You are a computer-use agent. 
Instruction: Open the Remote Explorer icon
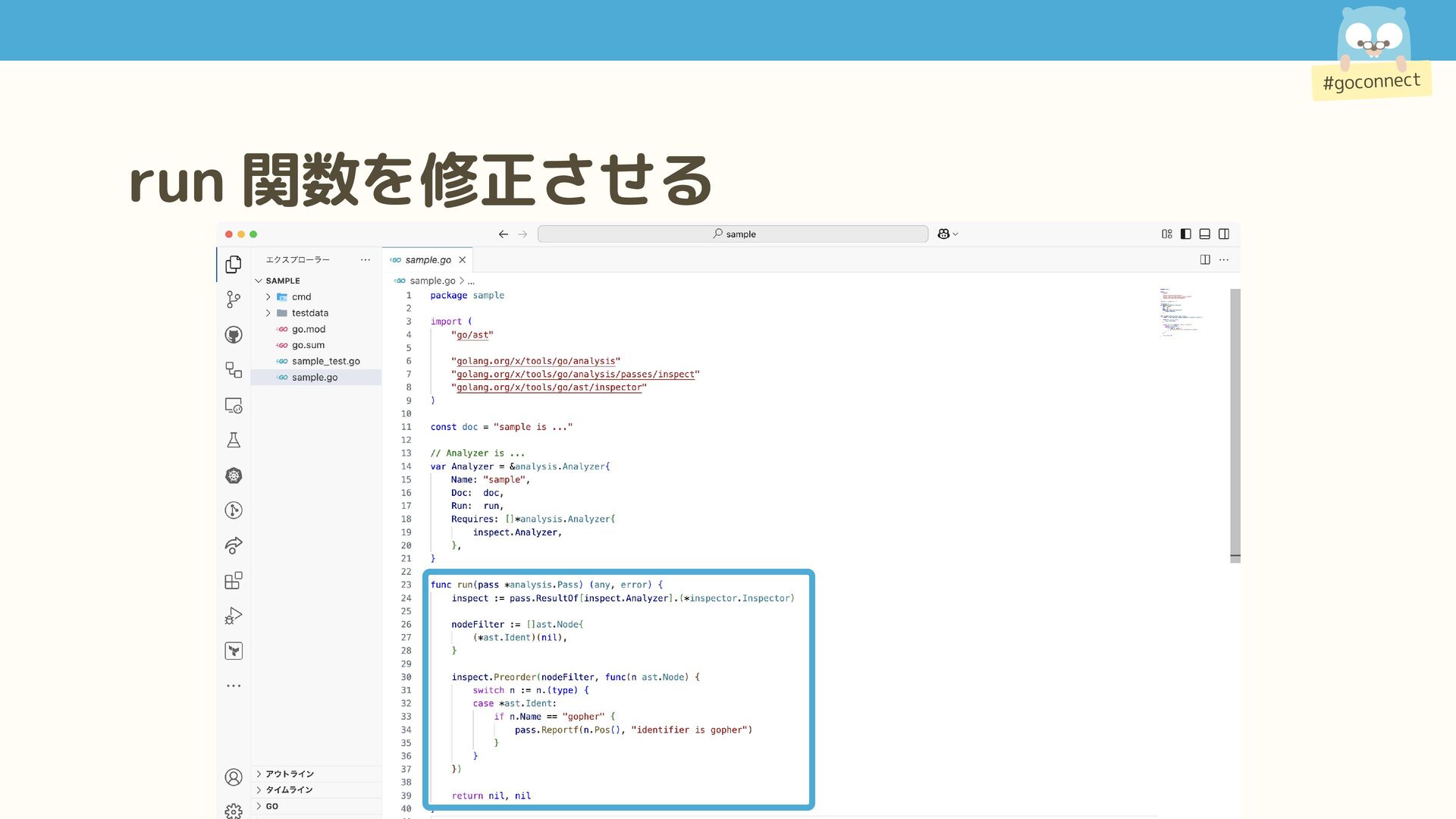[234, 406]
